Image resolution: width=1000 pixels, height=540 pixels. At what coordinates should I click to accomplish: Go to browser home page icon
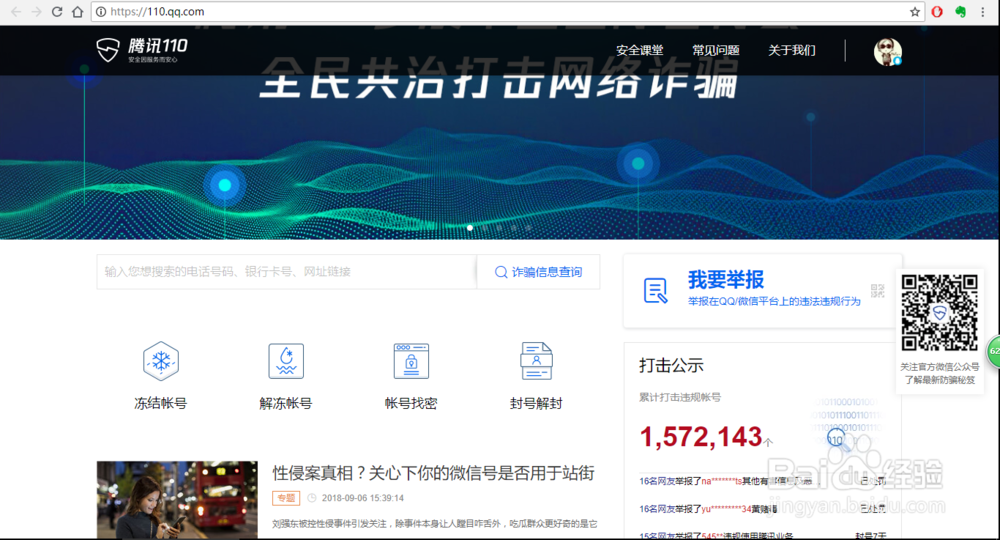[77, 11]
